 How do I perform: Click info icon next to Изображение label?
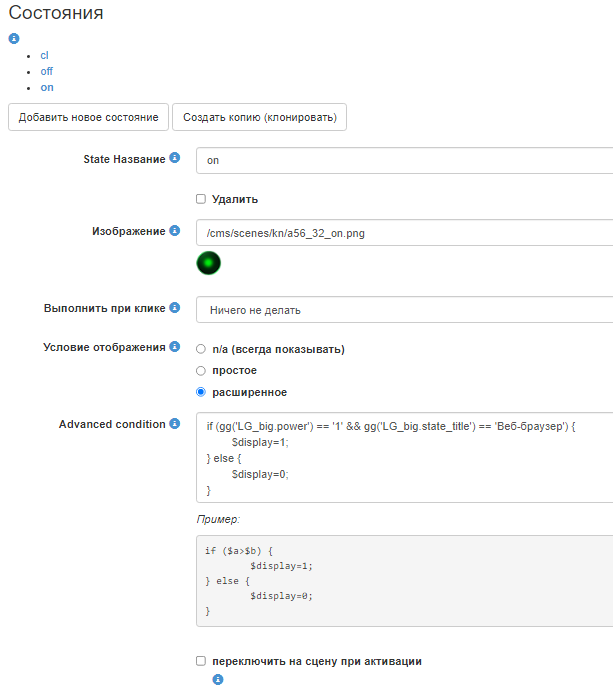(x=175, y=231)
